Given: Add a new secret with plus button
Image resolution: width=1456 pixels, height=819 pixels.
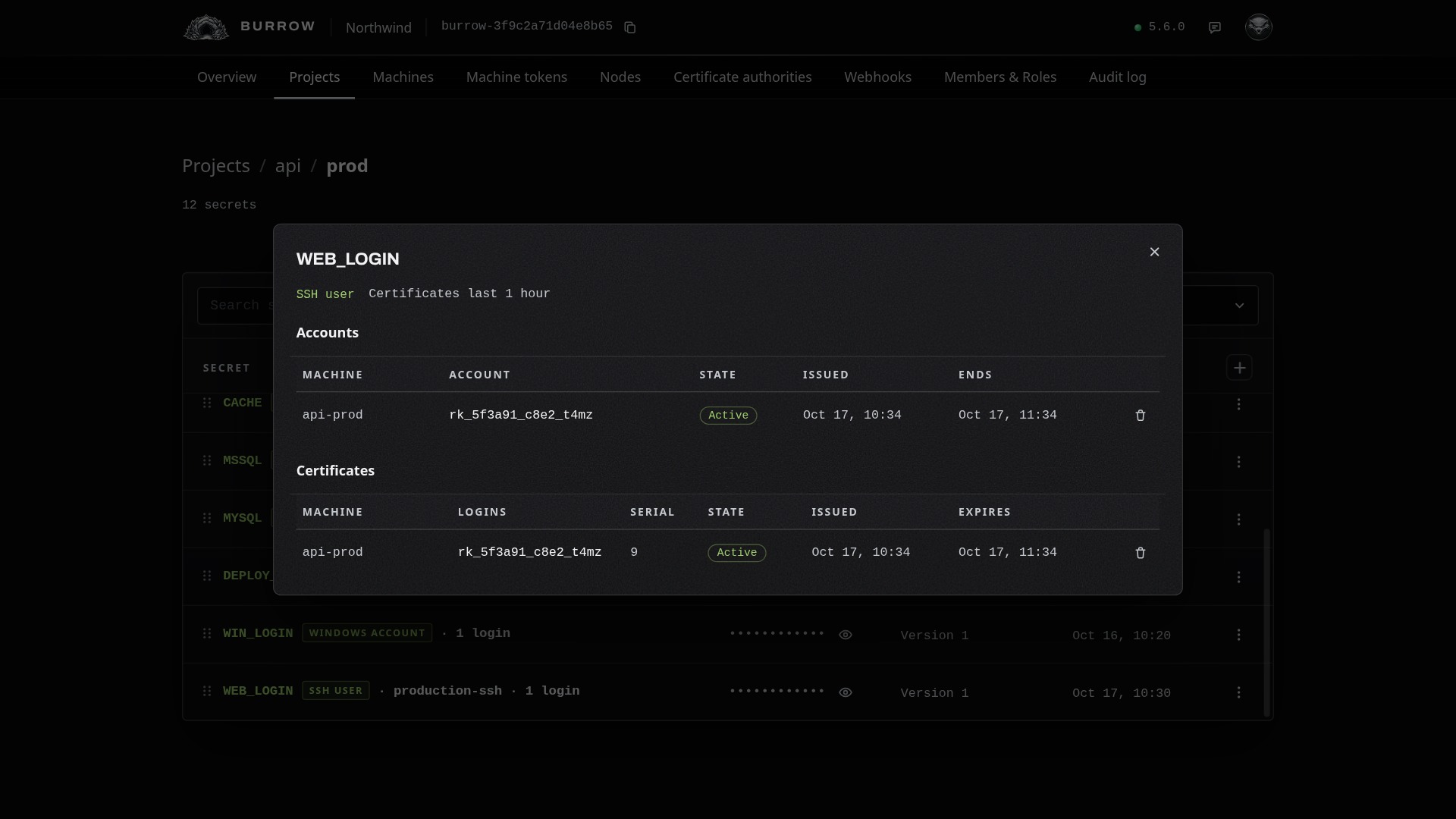Looking at the screenshot, I should (1239, 368).
